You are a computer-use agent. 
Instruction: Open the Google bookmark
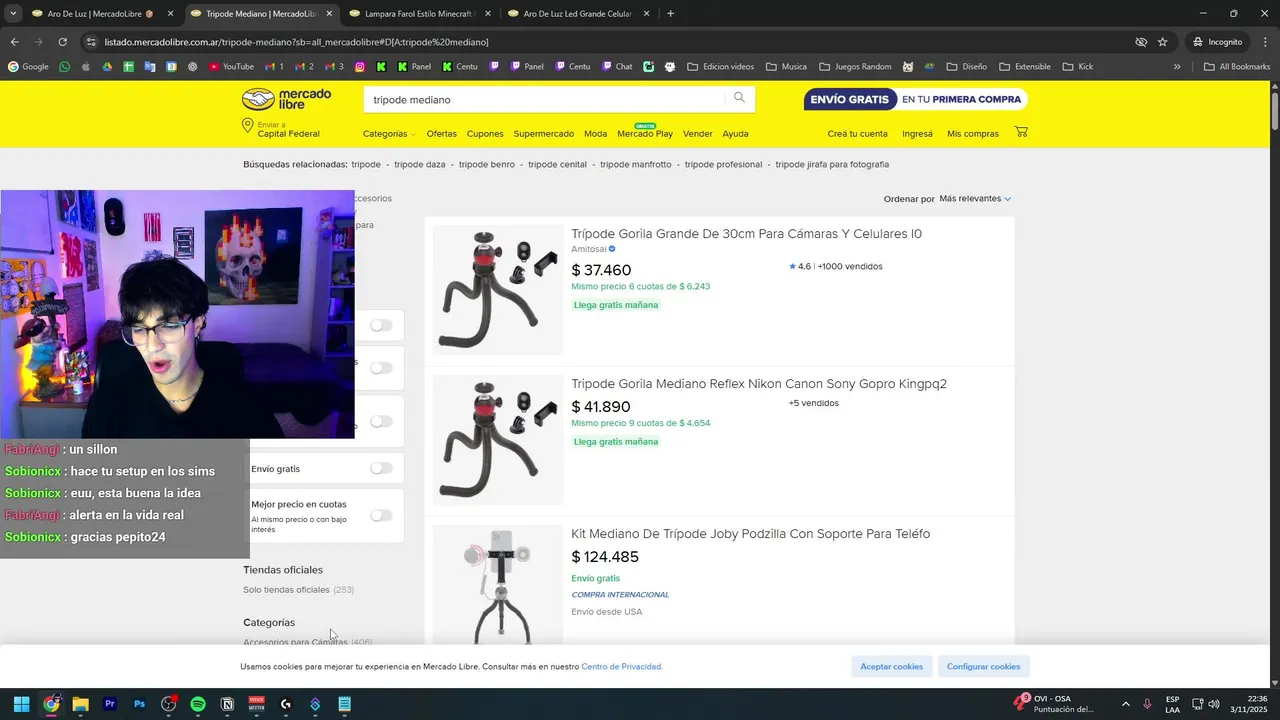tap(29, 67)
